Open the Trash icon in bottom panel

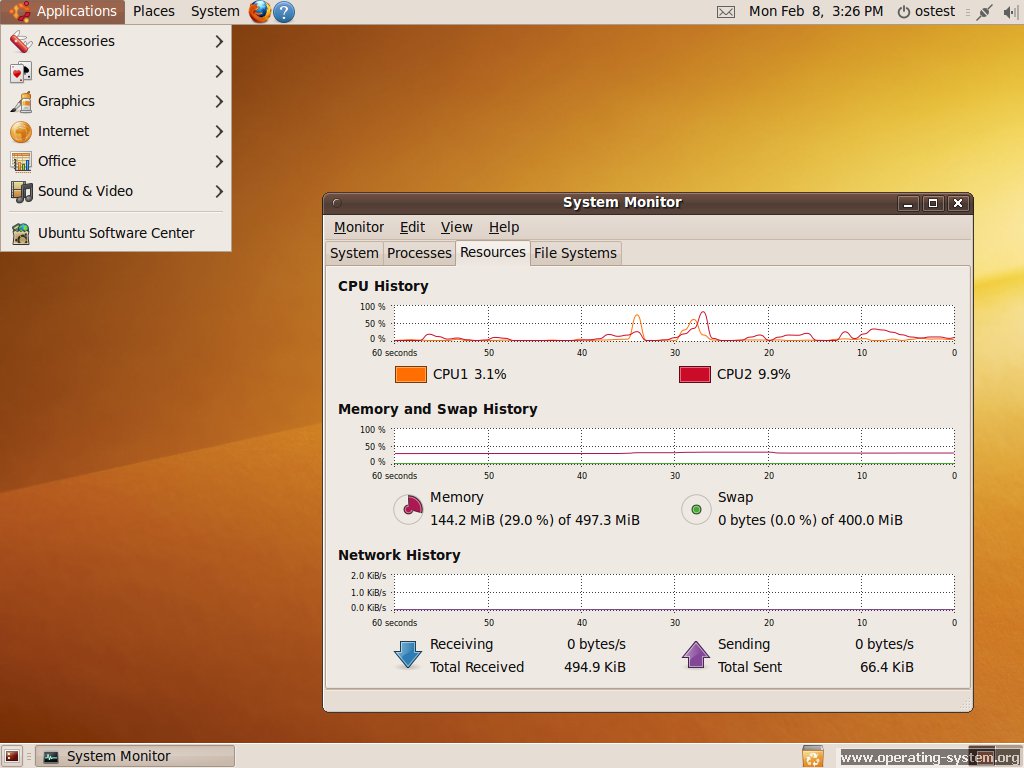pos(813,756)
